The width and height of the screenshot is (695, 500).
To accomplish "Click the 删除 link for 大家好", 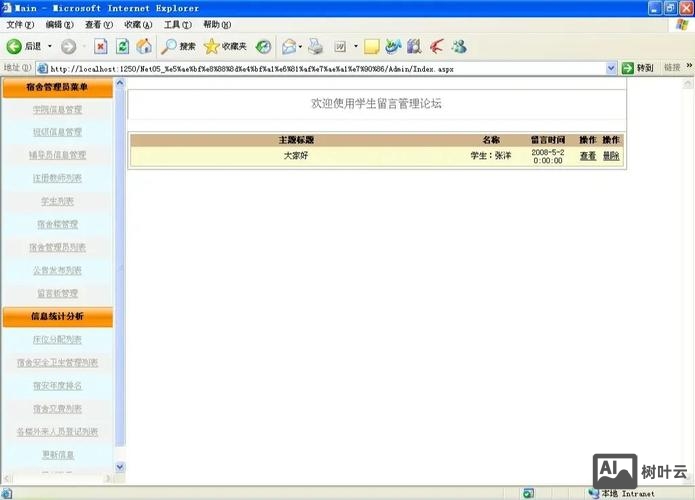I will [611, 156].
